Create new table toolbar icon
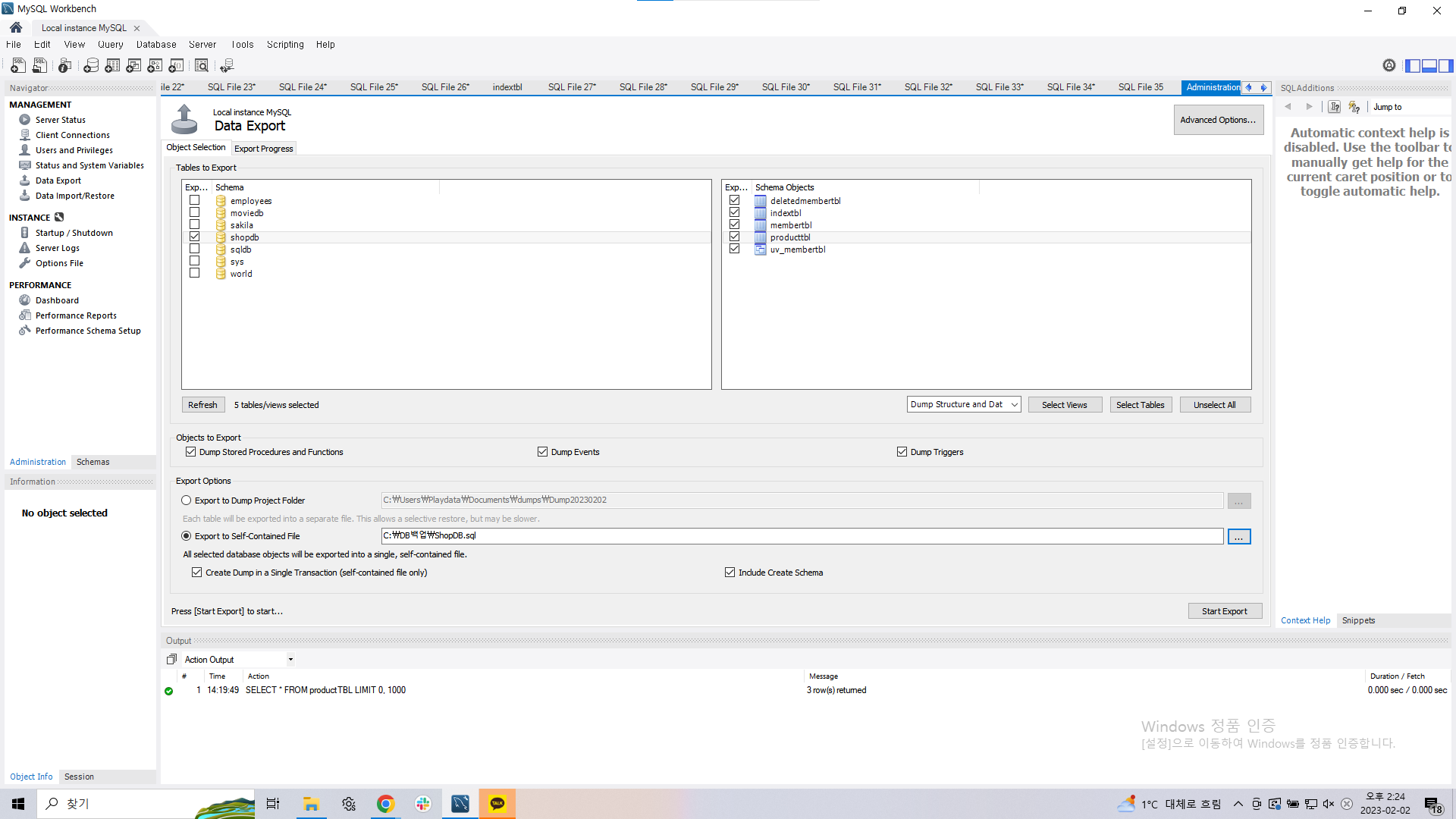This screenshot has height=819, width=1456. pyautogui.click(x=112, y=66)
